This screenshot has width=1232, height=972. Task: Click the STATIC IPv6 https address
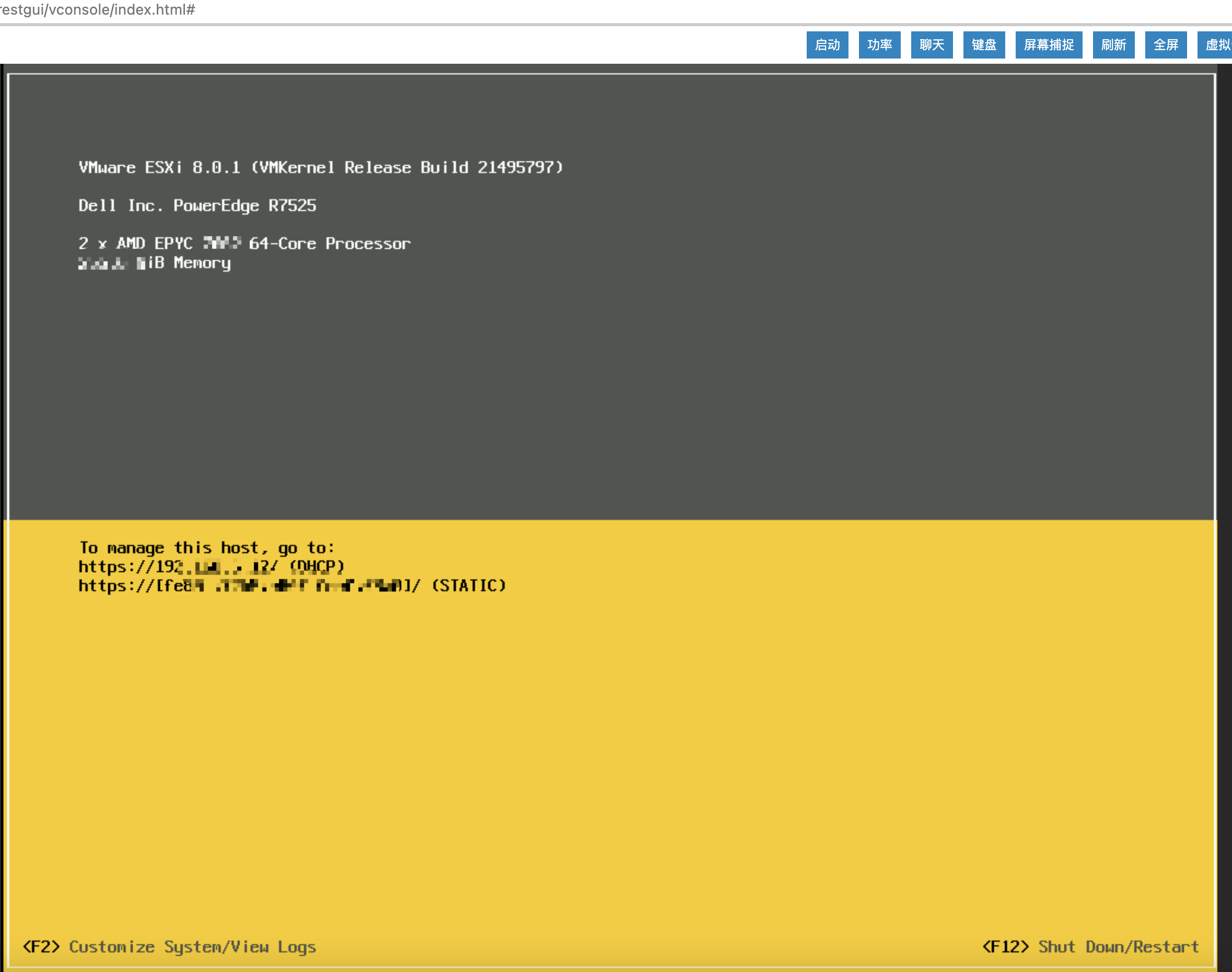tap(293, 586)
